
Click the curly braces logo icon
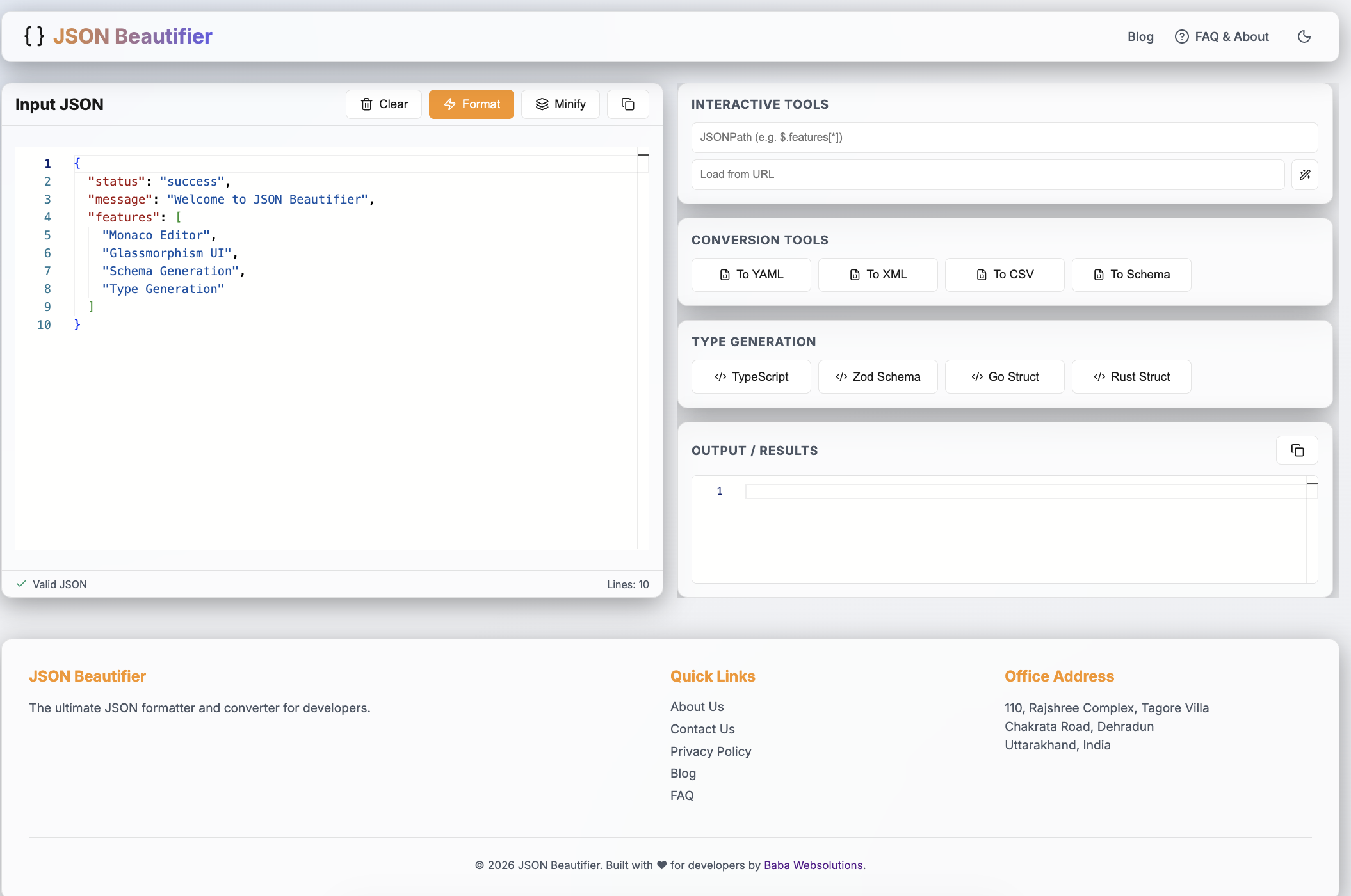pyautogui.click(x=35, y=36)
